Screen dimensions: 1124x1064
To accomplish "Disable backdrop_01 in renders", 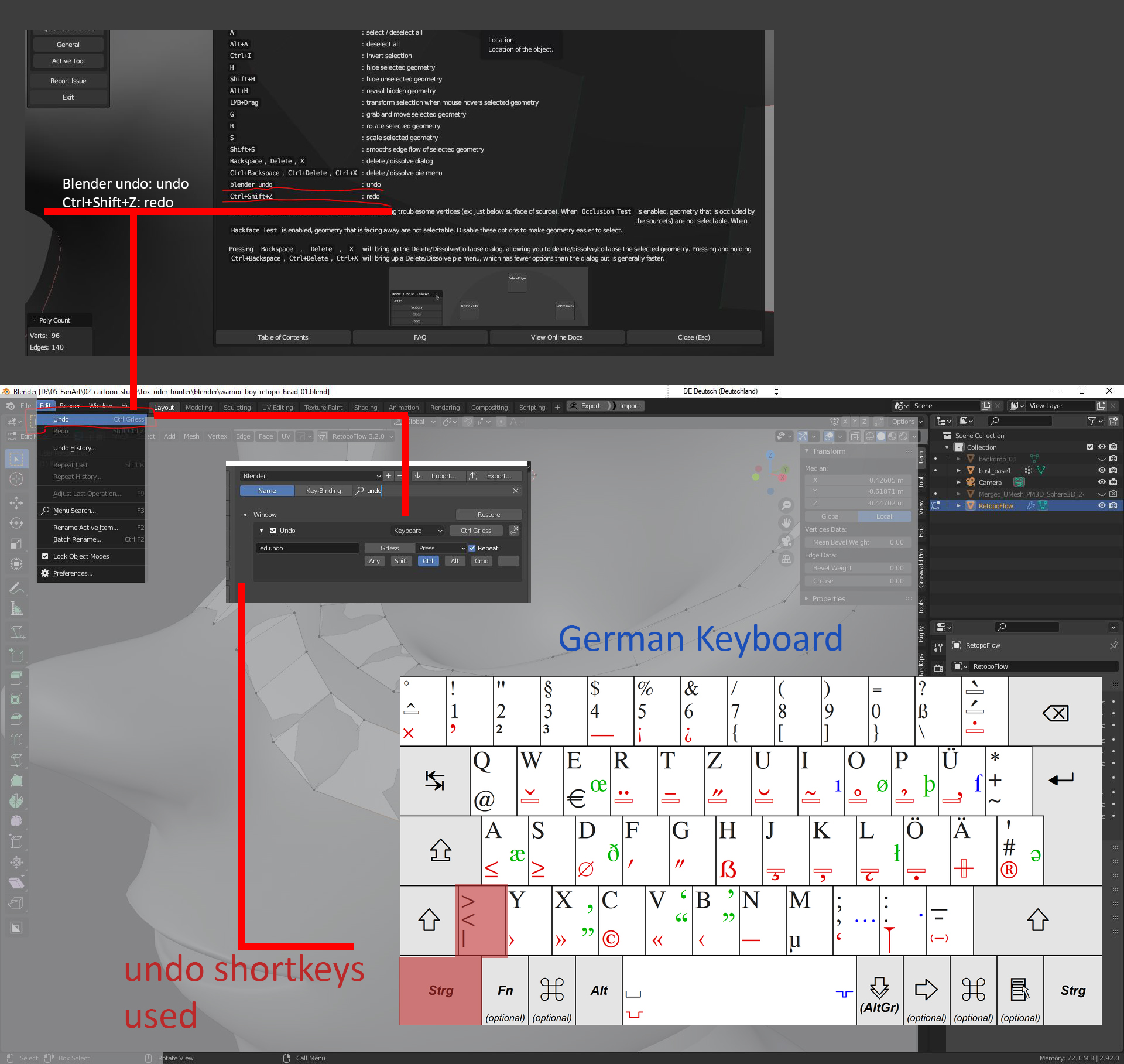I will pos(1113,459).
